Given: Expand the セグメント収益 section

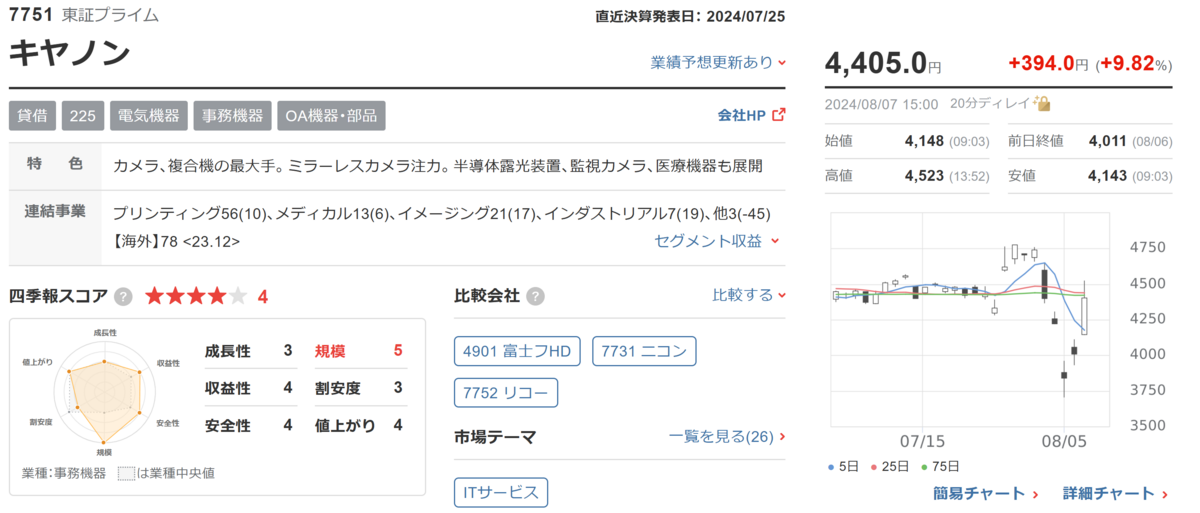Looking at the screenshot, I should coord(718,240).
